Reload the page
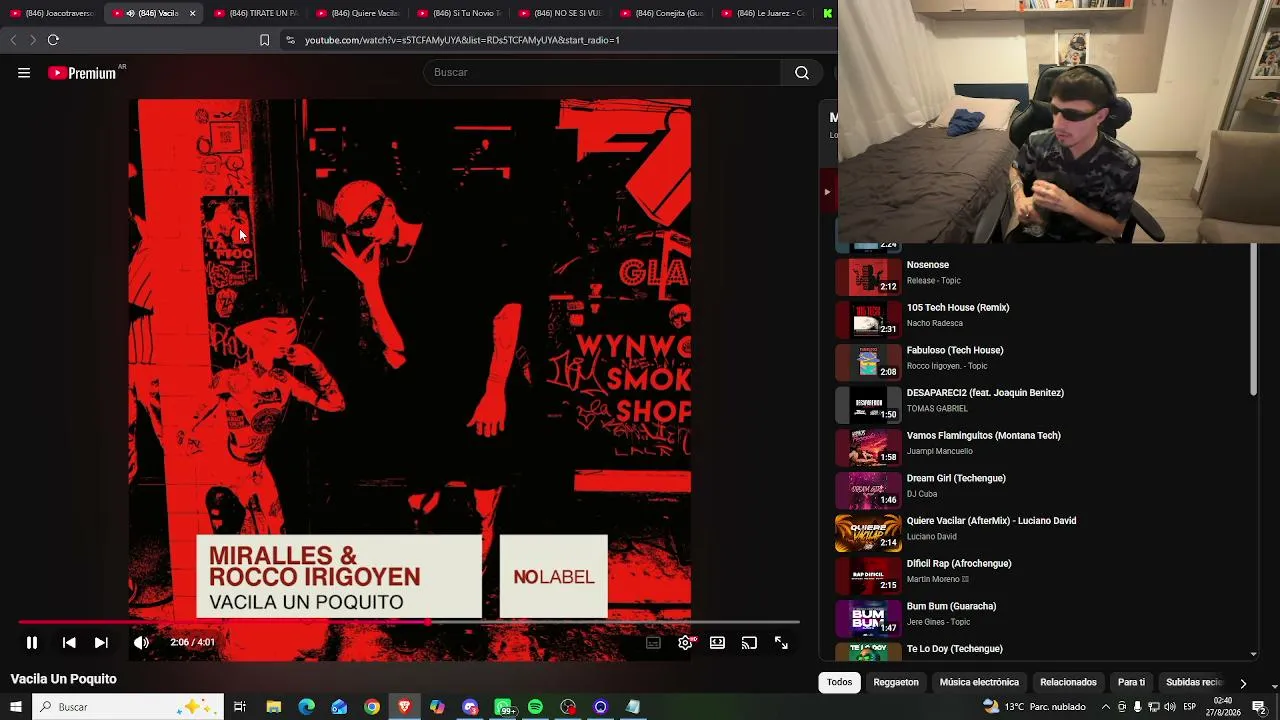This screenshot has height=720, width=1280. coord(53,40)
